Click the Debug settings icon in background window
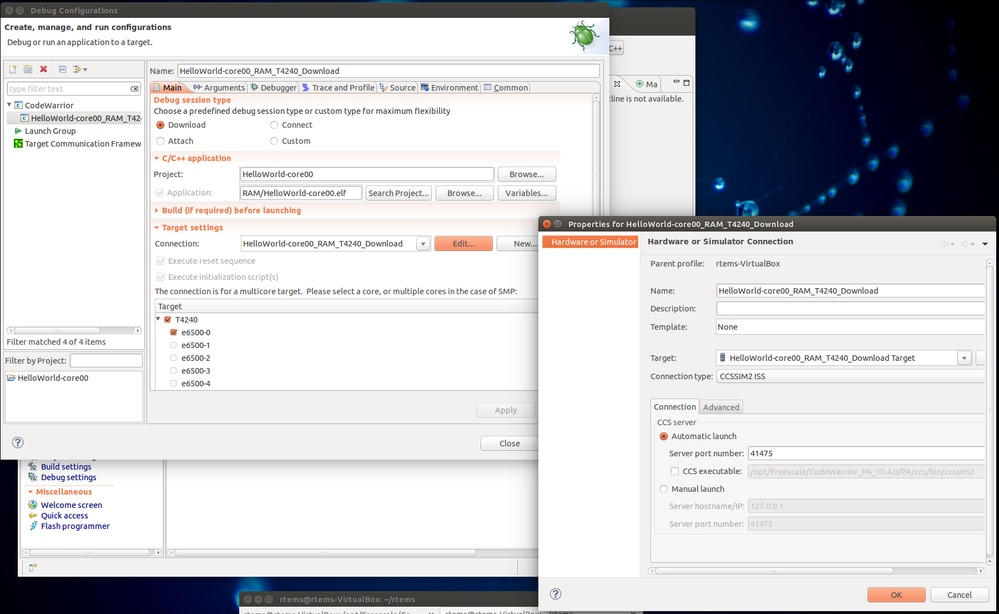 (32, 477)
